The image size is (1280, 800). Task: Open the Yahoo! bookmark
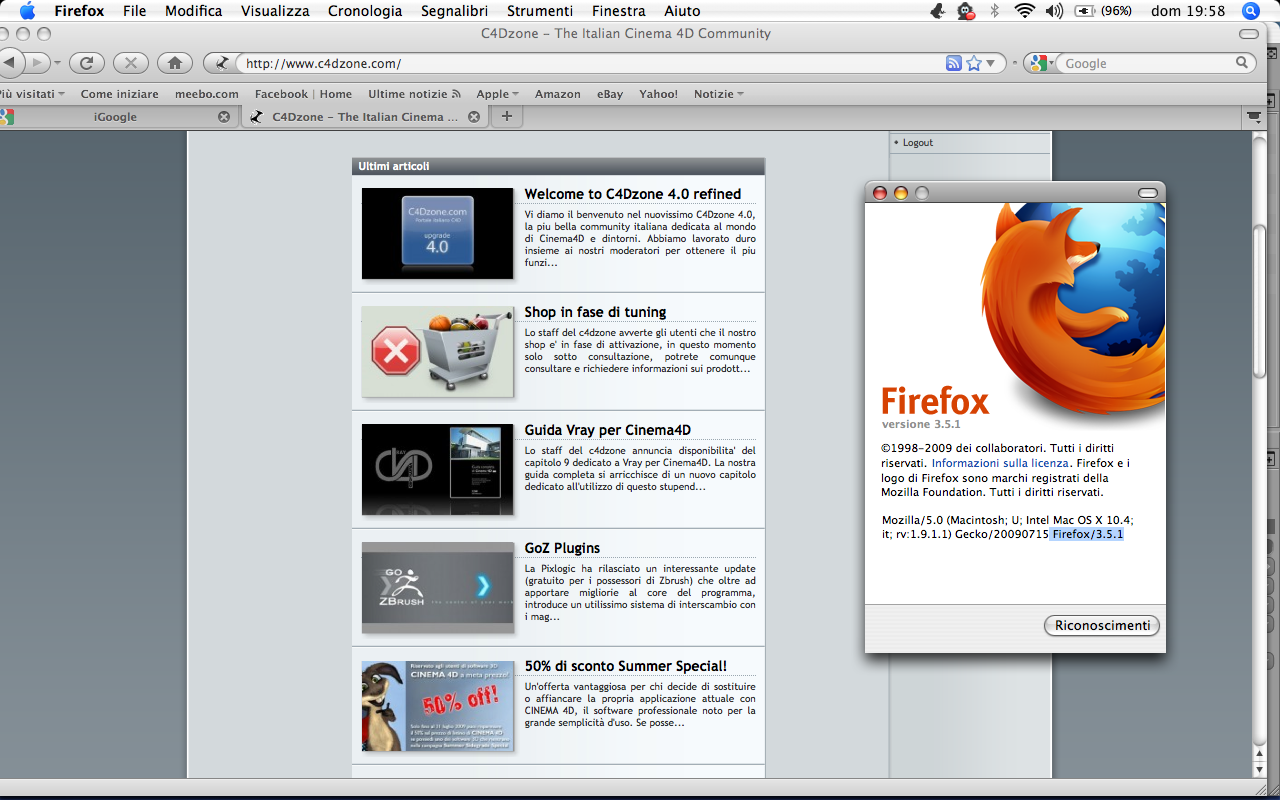[x=659, y=94]
